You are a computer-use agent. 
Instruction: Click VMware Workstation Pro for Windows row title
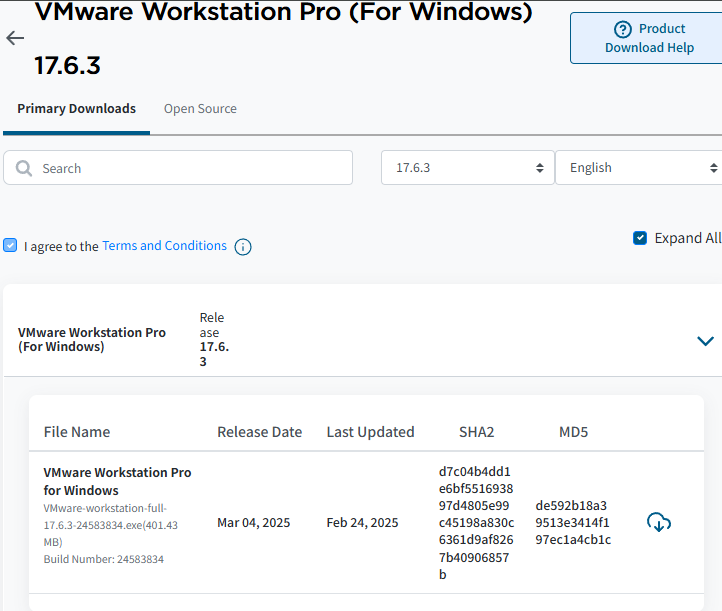pos(117,481)
